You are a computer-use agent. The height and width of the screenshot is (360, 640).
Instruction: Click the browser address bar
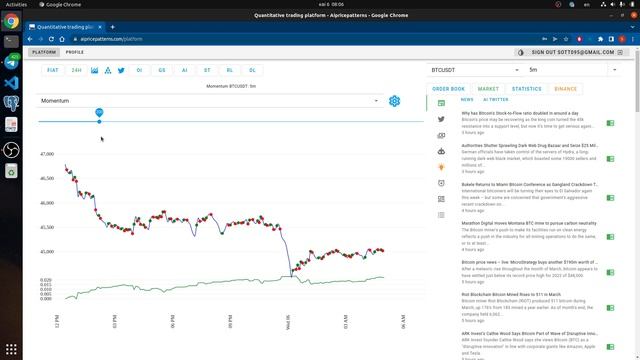click(302, 39)
